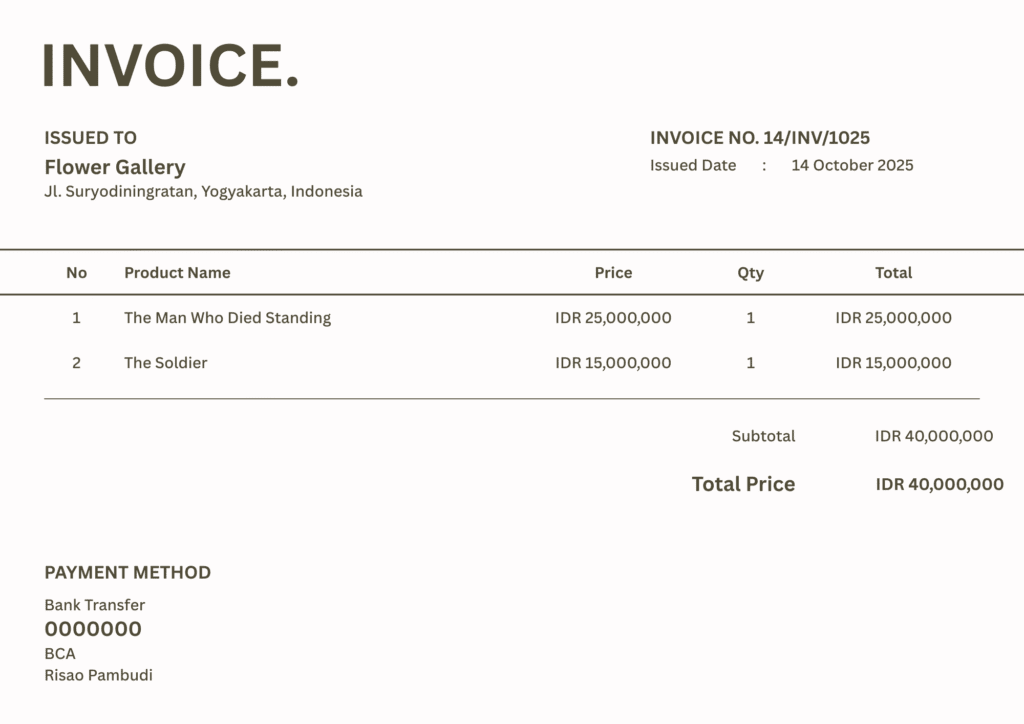
Task: Select the IDR 25,000,000 price cell
Action: (613, 318)
